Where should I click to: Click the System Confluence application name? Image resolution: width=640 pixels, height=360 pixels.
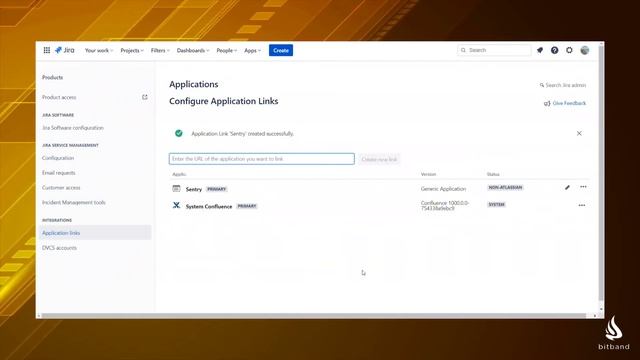pos(209,207)
